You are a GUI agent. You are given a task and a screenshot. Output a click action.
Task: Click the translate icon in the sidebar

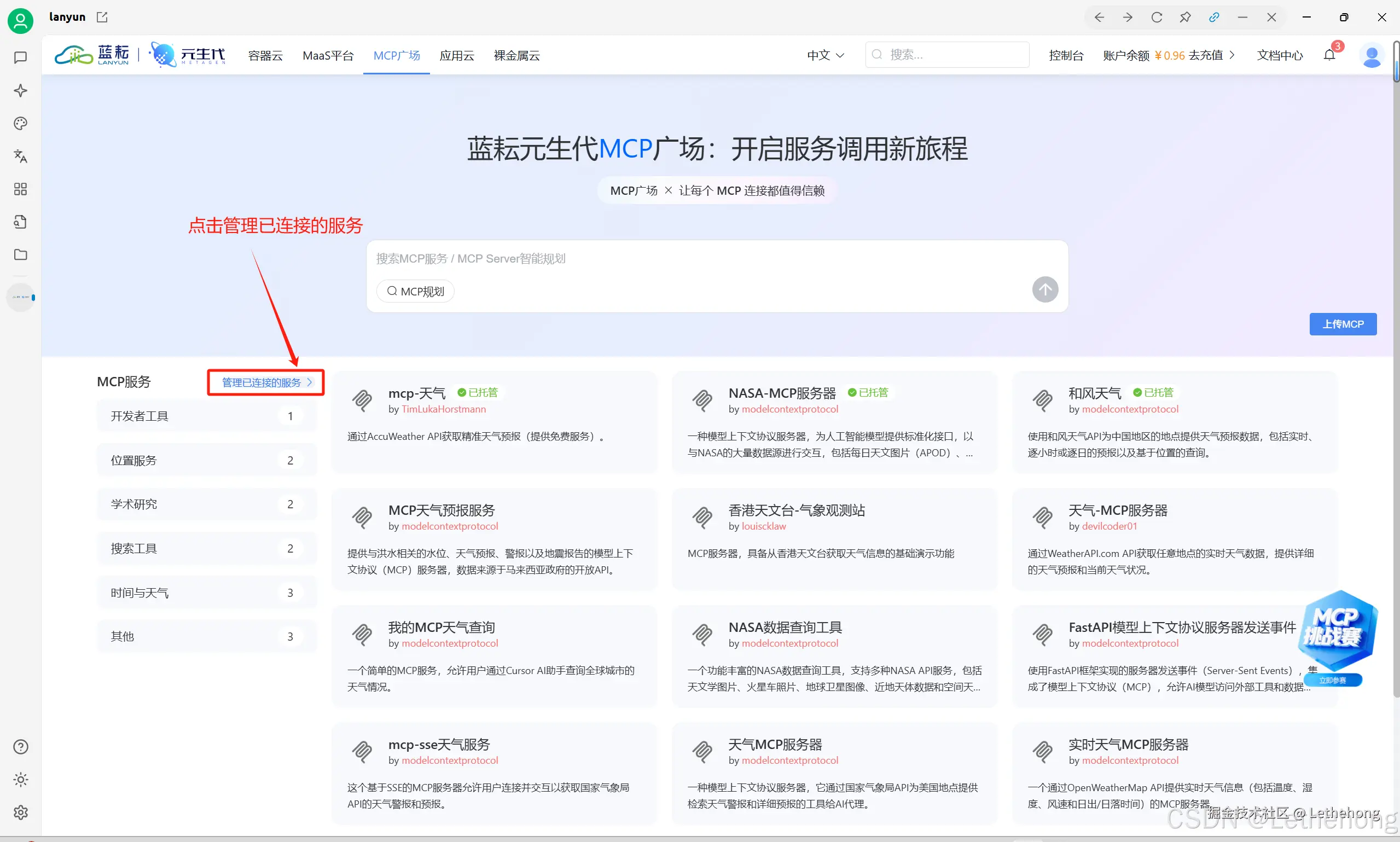[x=20, y=156]
